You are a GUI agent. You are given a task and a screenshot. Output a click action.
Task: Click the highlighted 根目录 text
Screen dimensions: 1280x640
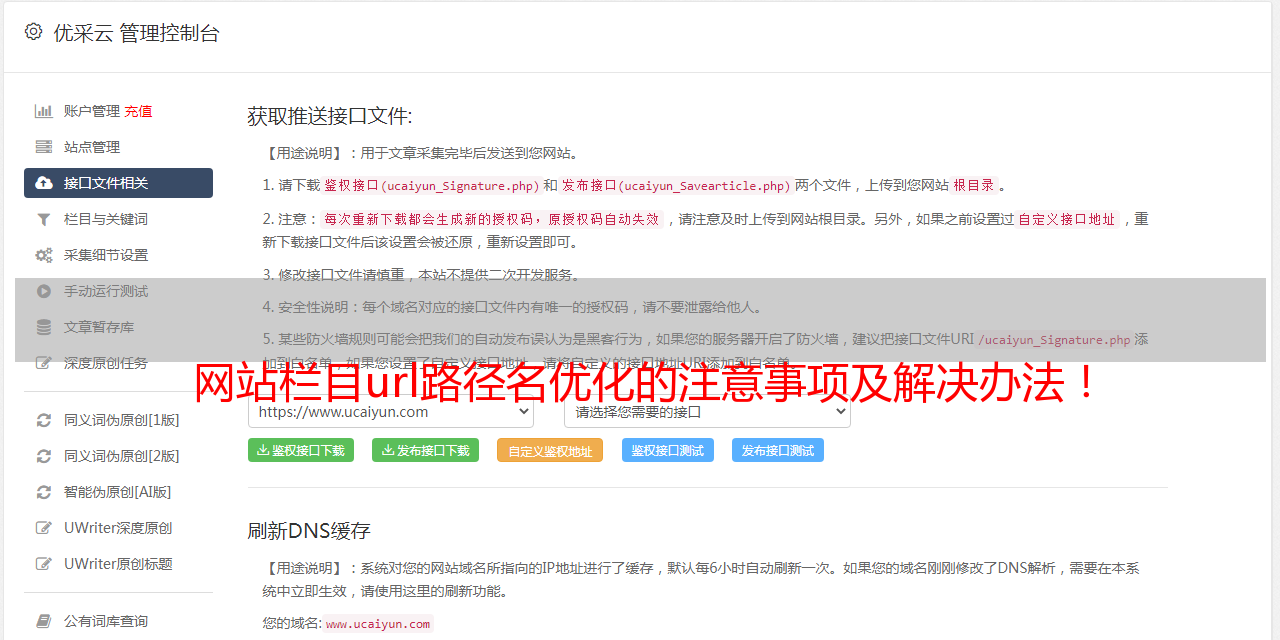coord(974,185)
